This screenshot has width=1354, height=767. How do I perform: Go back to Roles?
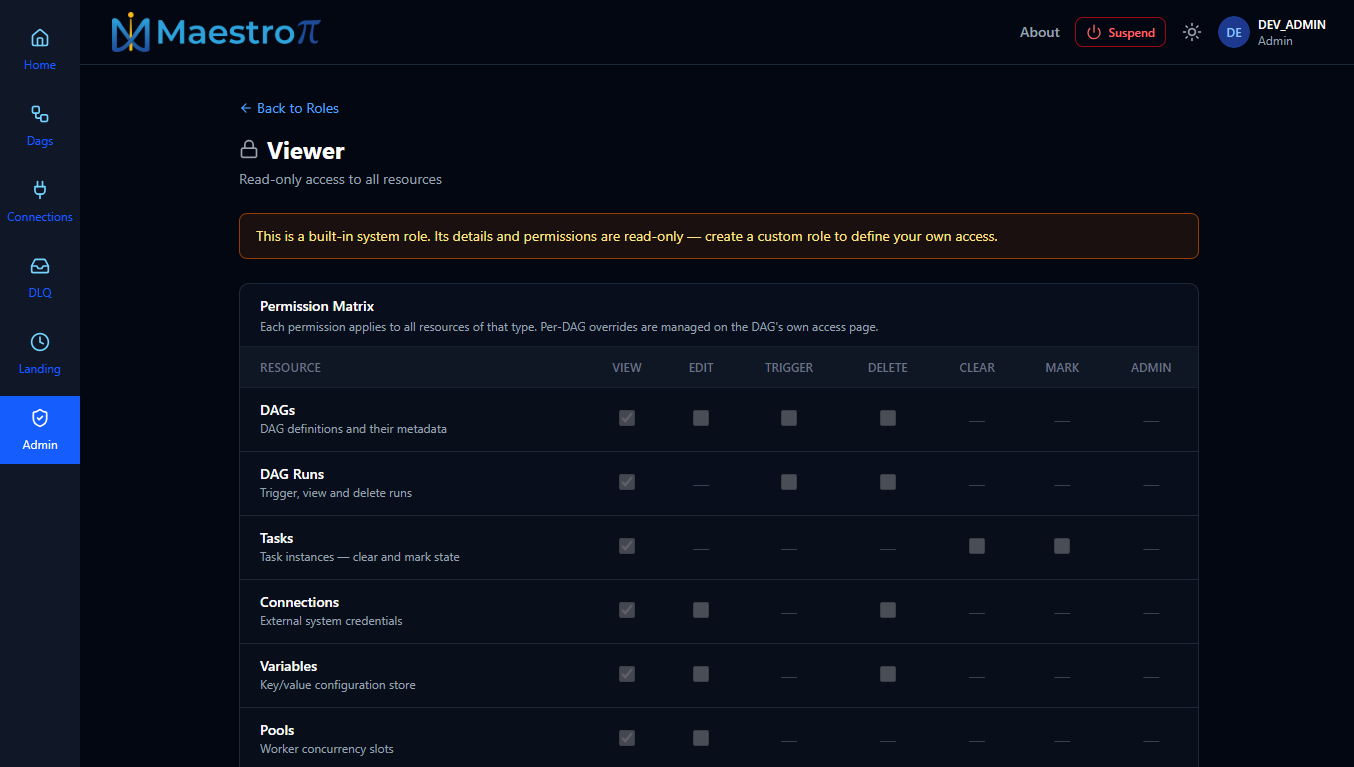[x=289, y=108]
